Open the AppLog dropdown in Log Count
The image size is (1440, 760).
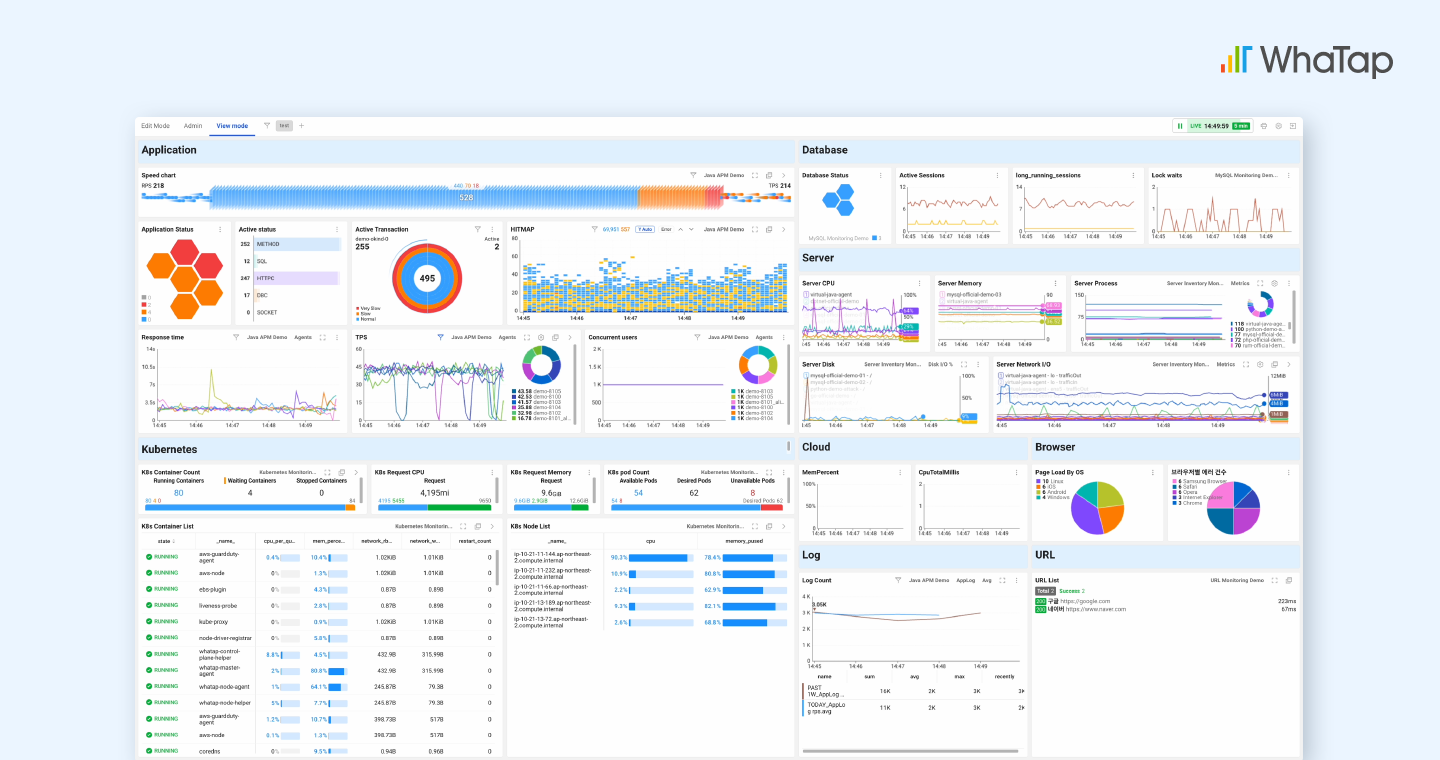[966, 580]
